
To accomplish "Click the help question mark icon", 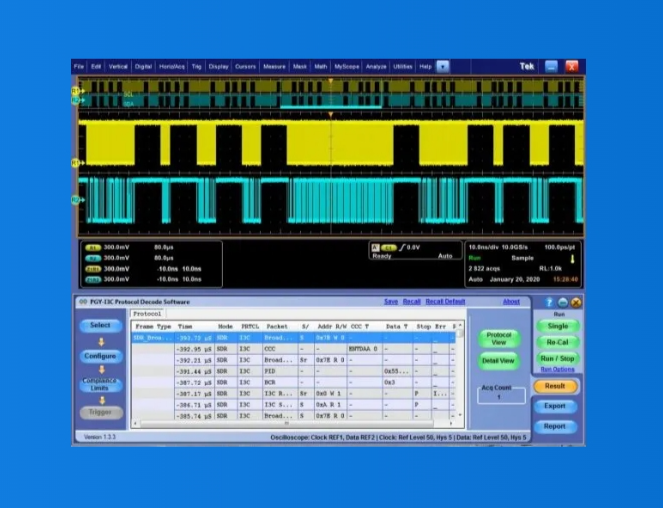I will (550, 302).
